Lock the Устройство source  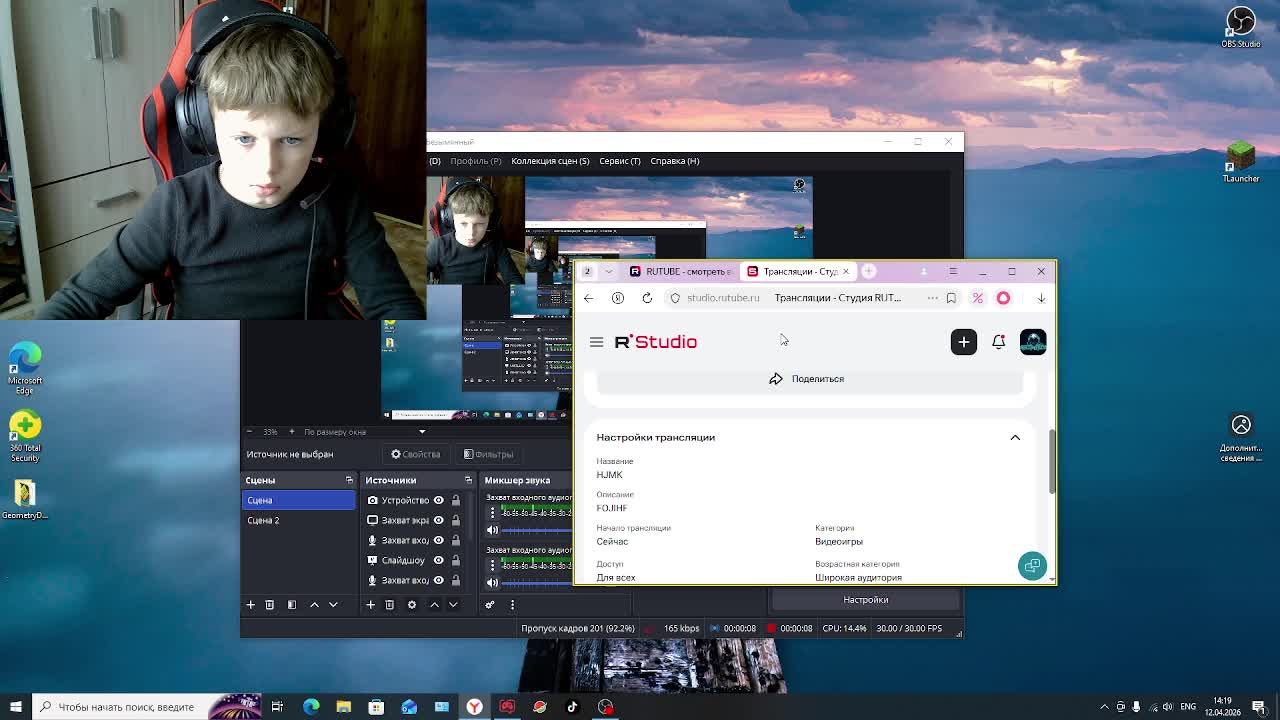[x=455, y=500]
